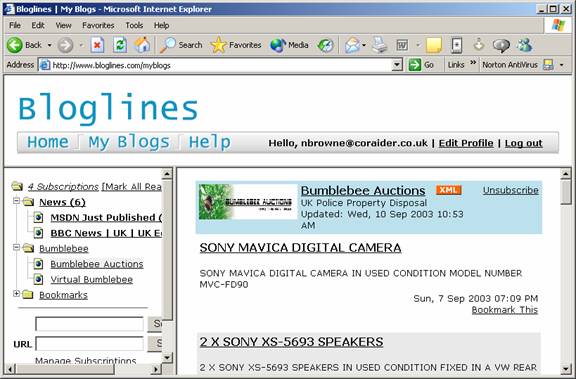
Task: Open the Edit menu
Action: (x=38, y=25)
